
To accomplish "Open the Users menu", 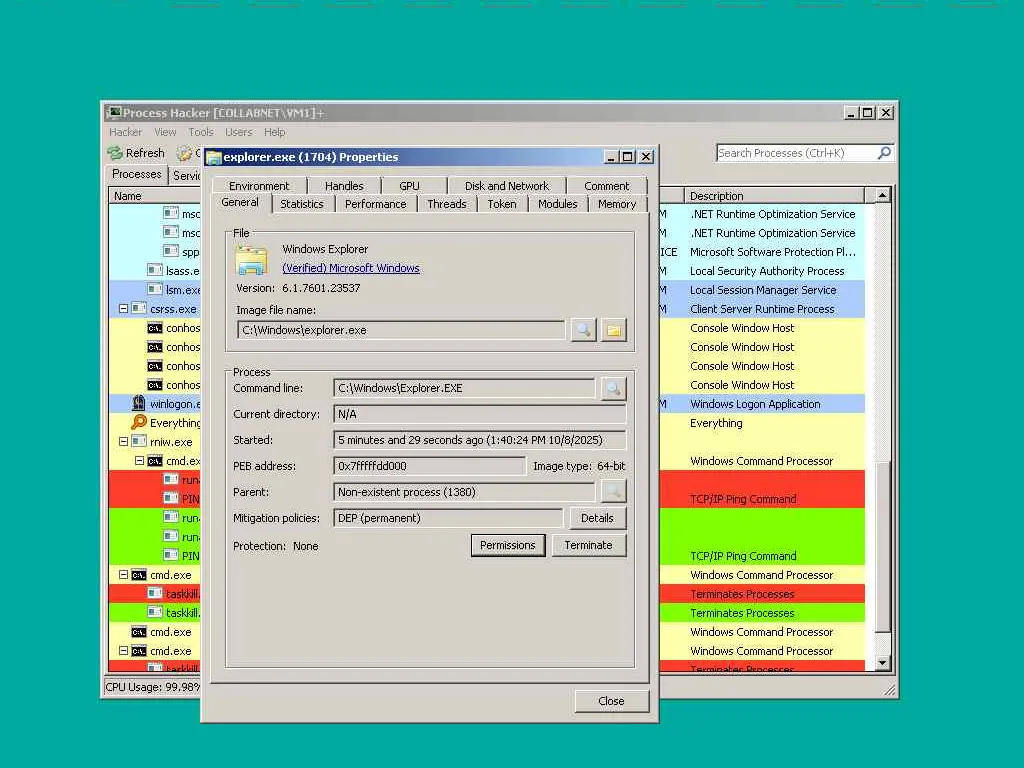I will tap(238, 132).
